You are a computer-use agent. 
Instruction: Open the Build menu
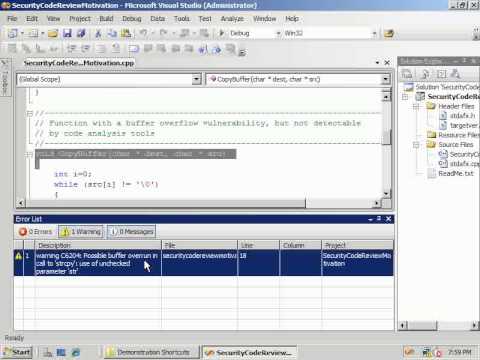106,19
